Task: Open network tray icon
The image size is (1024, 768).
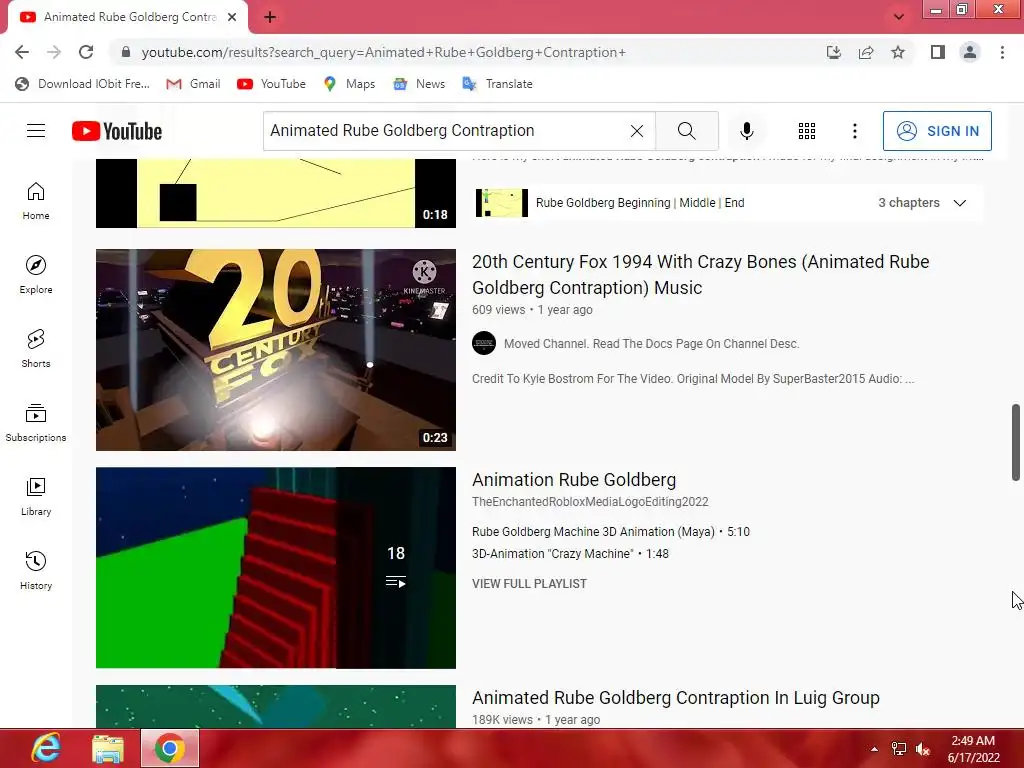Action: tap(899, 749)
